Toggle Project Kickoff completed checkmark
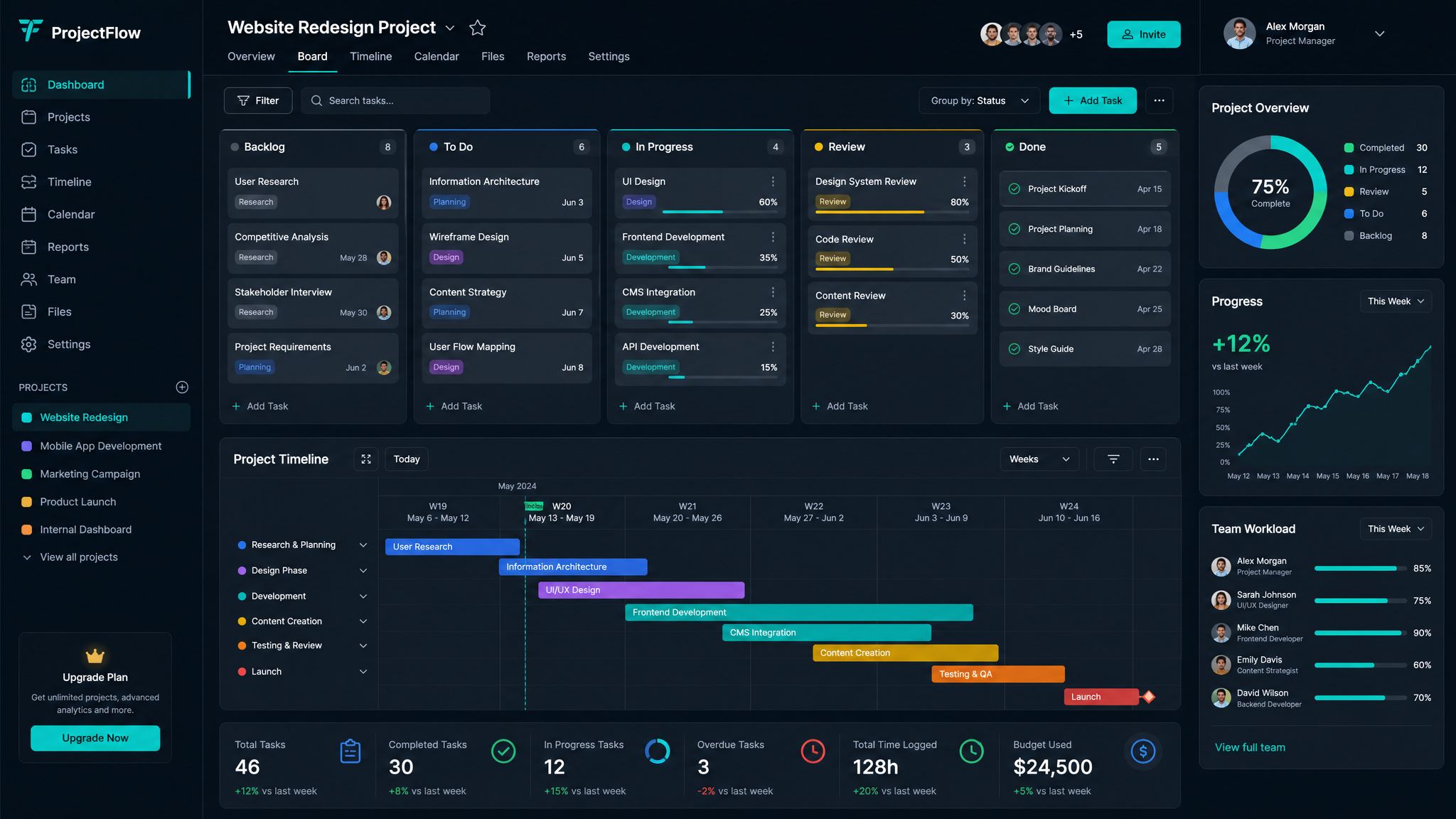1456x819 pixels. tap(1015, 189)
